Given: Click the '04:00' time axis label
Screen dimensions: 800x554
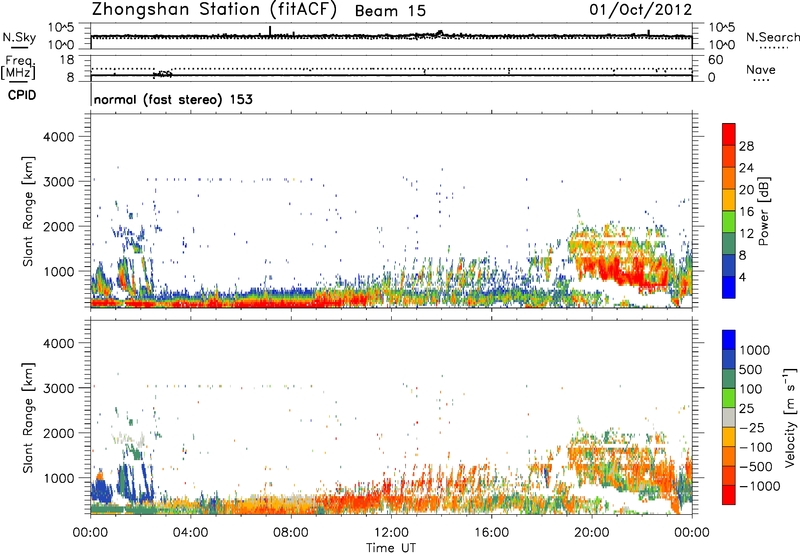Looking at the screenshot, I should (191, 533).
